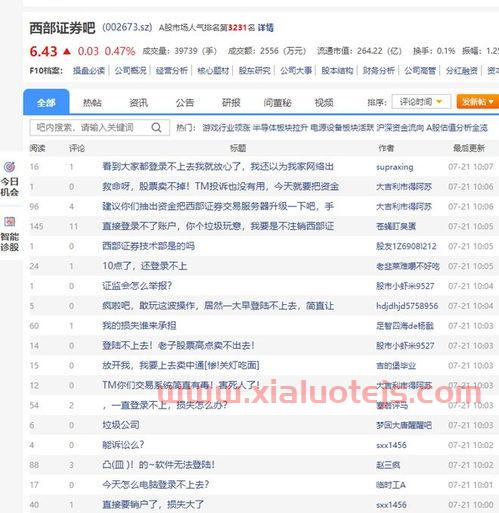Screen dimensions: 499x513
Task: Open author profile 临时工A
Action: [391, 485]
